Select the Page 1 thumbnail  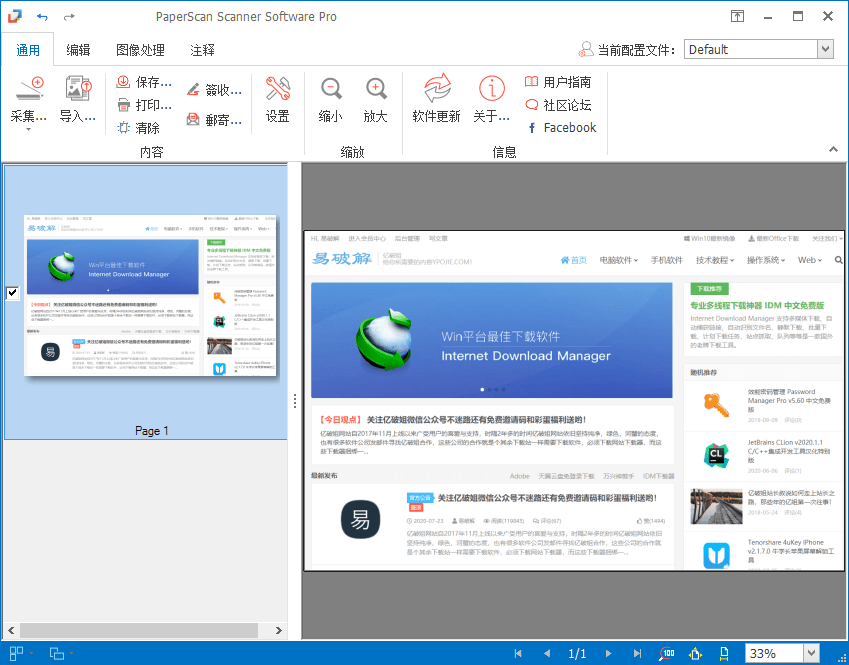click(151, 295)
